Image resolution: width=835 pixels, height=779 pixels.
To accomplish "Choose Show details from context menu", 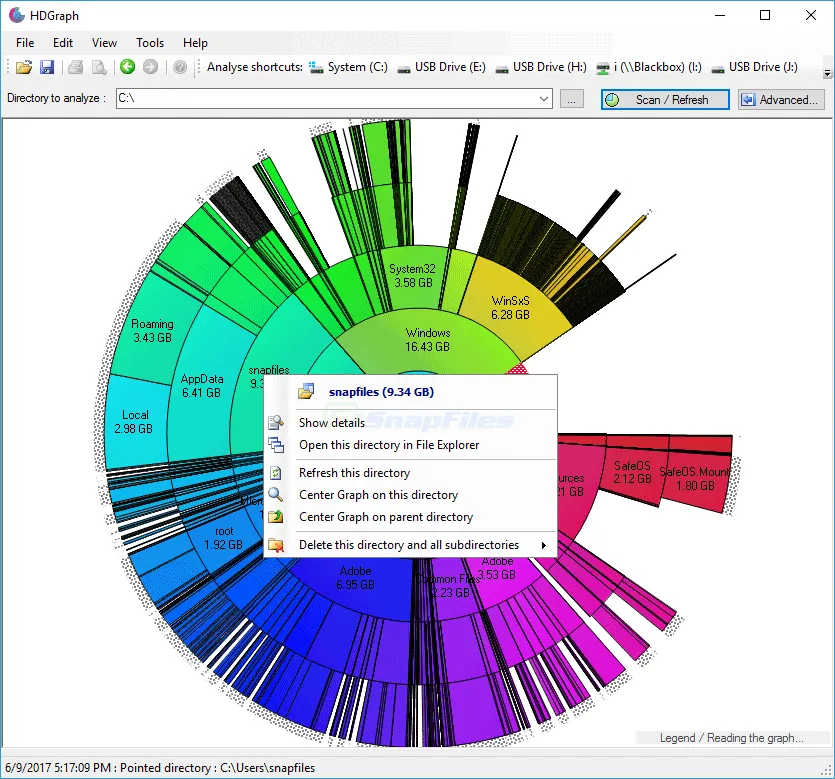I will 331,423.
